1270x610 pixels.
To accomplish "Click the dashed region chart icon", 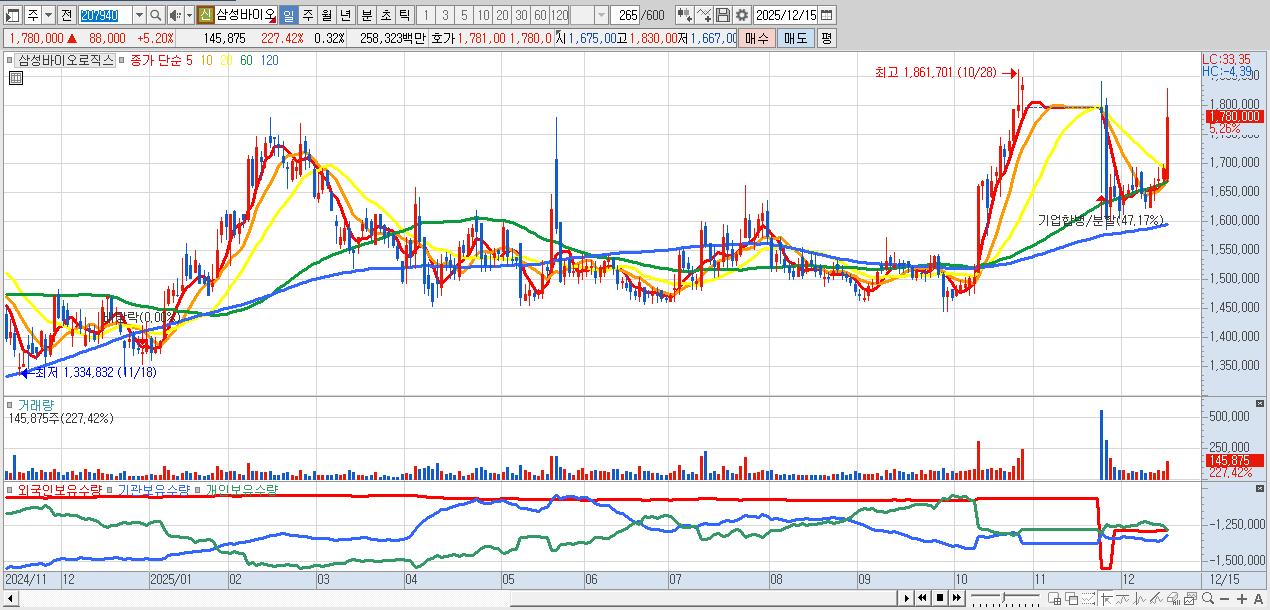I will click(1089, 598).
